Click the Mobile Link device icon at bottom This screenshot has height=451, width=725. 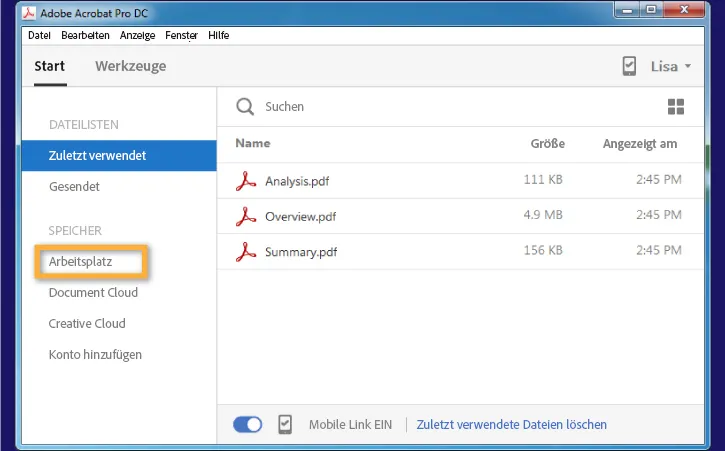click(285, 424)
